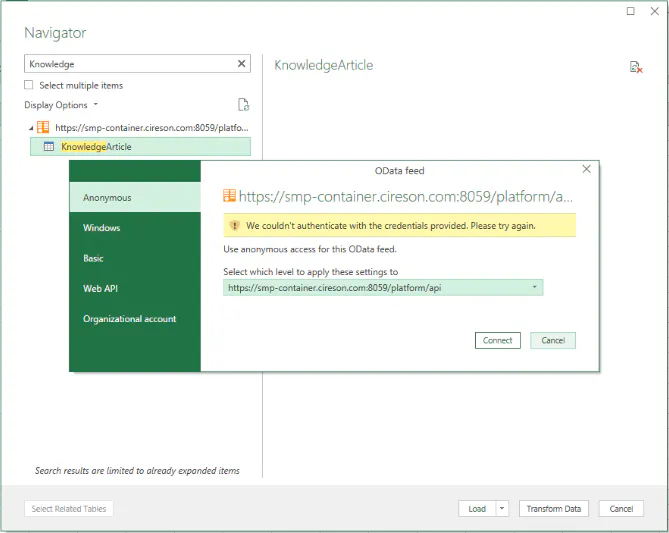Cancel the Navigator window
Image resolution: width=669 pixels, height=533 pixels.
(621, 508)
